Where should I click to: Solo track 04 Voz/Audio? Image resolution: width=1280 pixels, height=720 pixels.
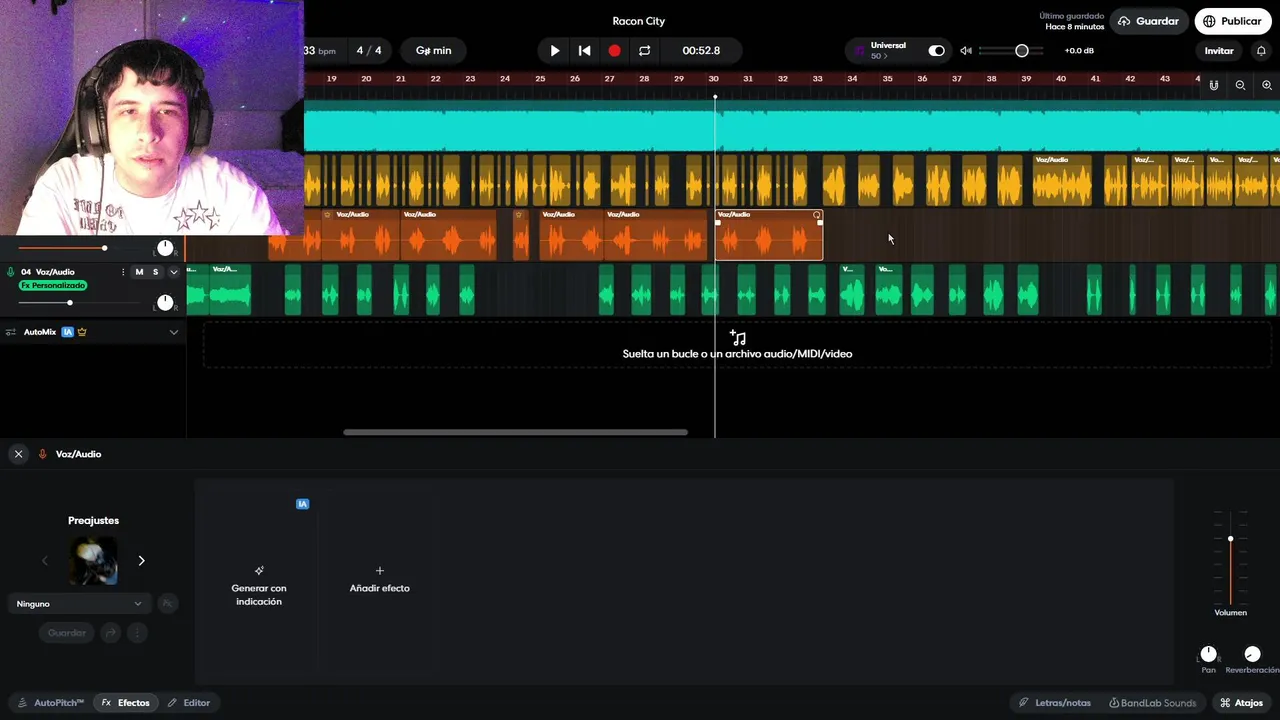[x=155, y=272]
